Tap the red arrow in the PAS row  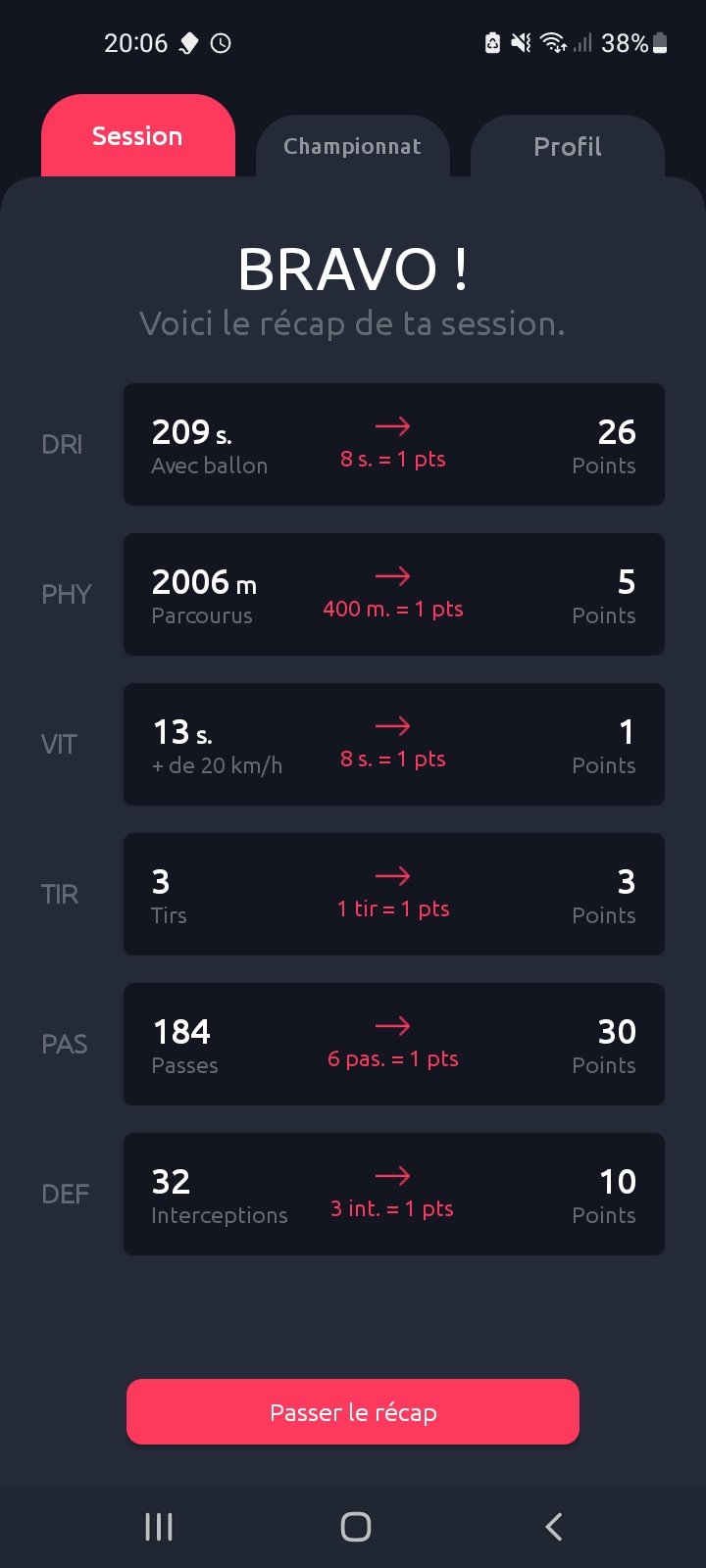[x=392, y=1026]
